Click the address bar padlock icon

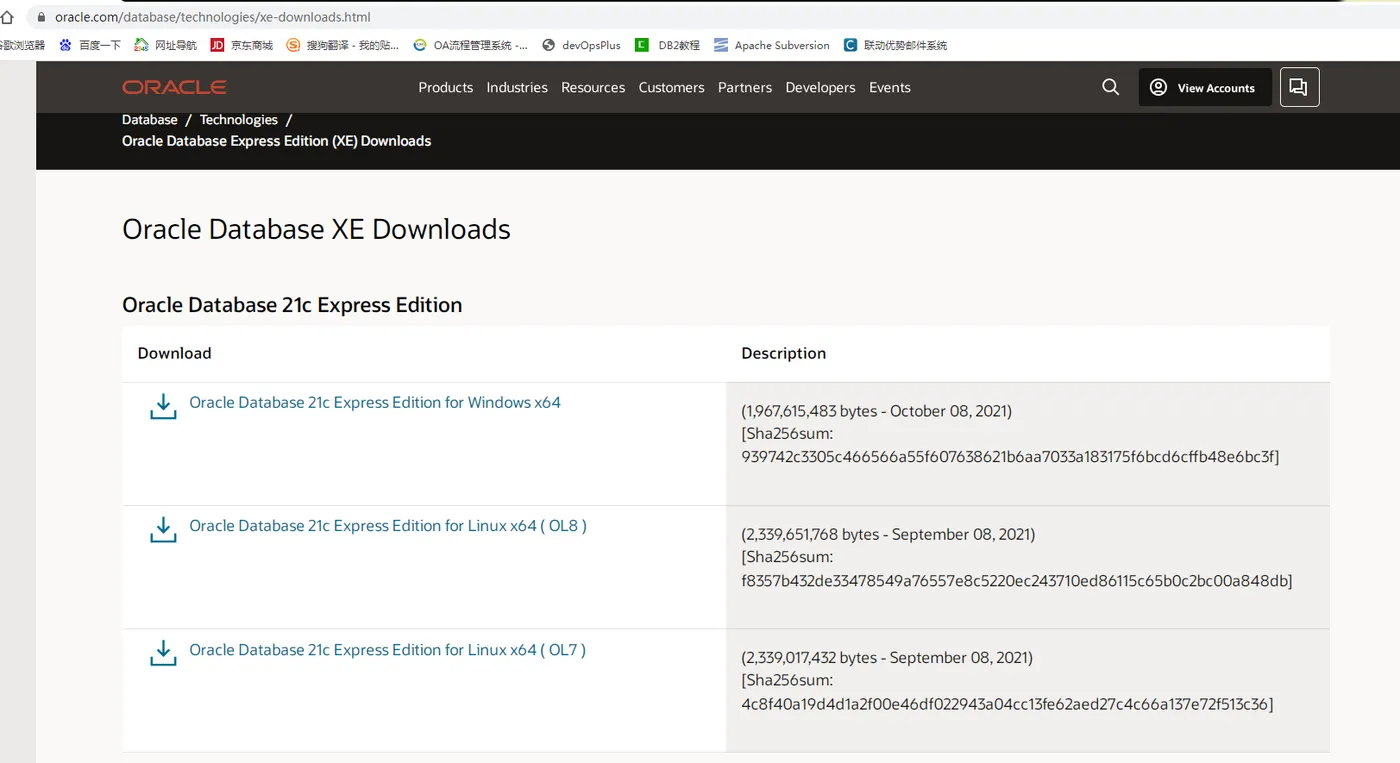41,17
